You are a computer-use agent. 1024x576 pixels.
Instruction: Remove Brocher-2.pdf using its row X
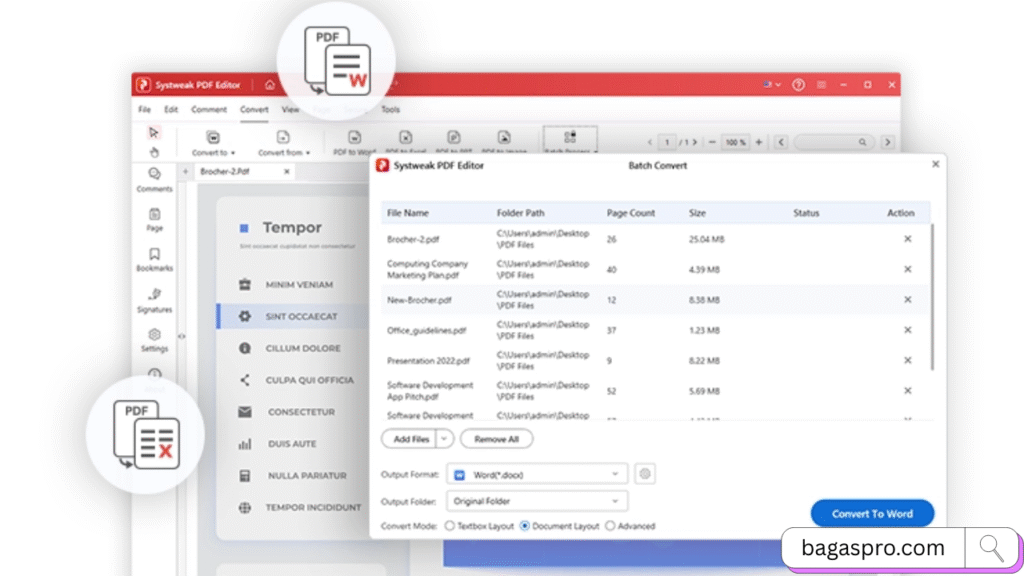click(x=907, y=239)
